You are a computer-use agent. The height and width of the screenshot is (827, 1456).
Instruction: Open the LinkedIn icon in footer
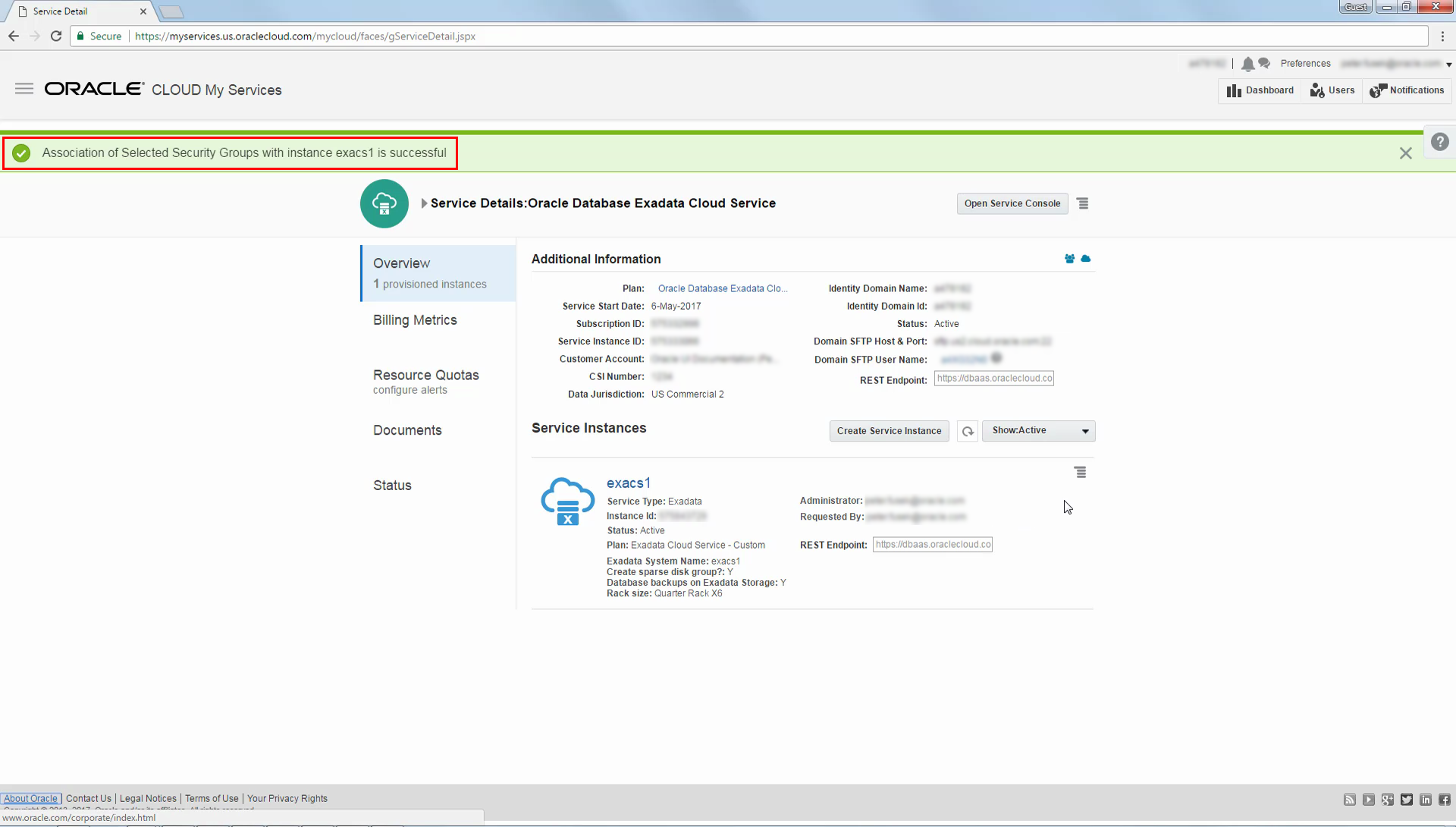[1426, 800]
